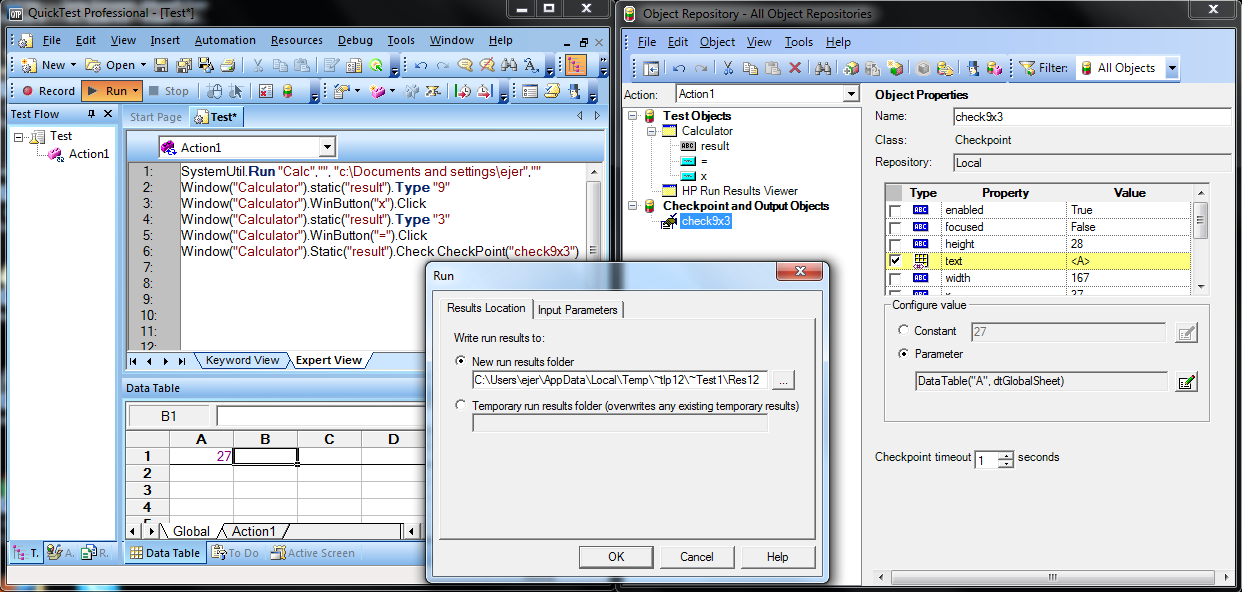Click the first toolbar icon in Object Repository
Image resolution: width=1242 pixels, height=592 pixels.
pyautogui.click(x=651, y=68)
